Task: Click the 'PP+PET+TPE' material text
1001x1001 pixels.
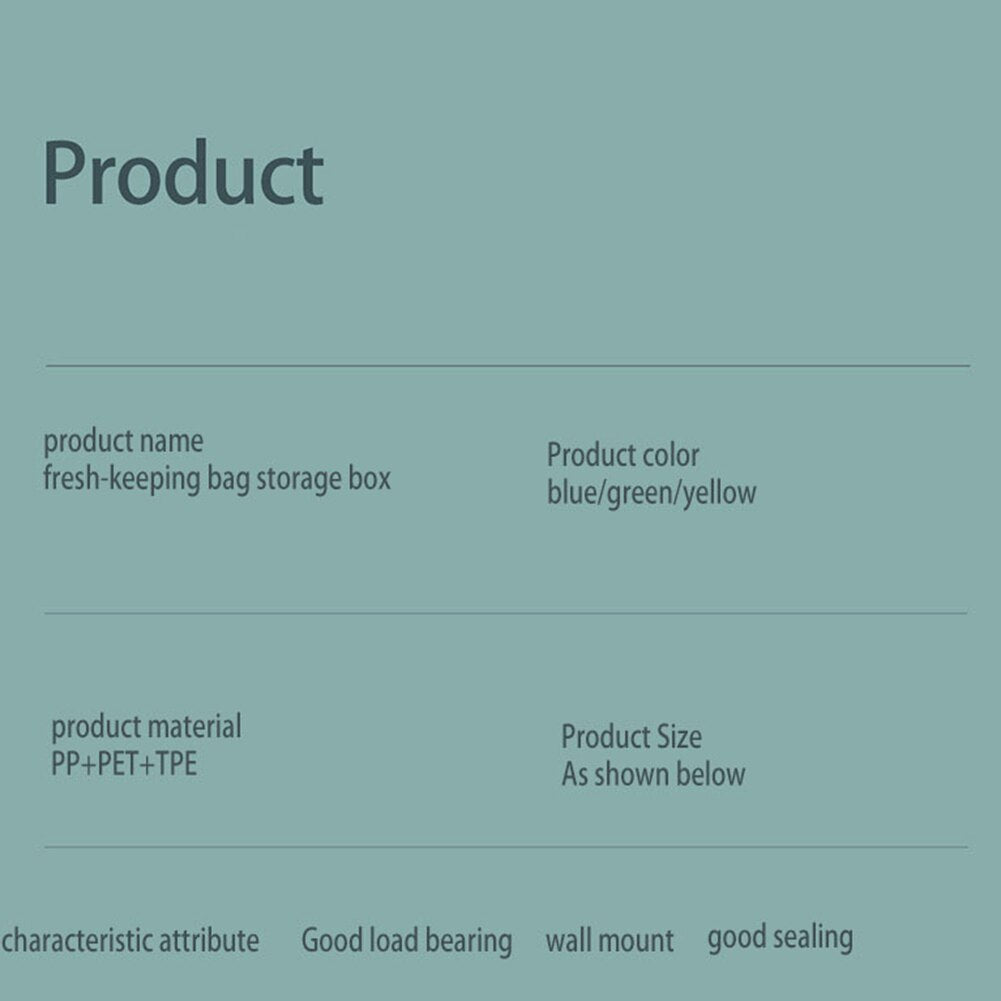Action: point(124,764)
